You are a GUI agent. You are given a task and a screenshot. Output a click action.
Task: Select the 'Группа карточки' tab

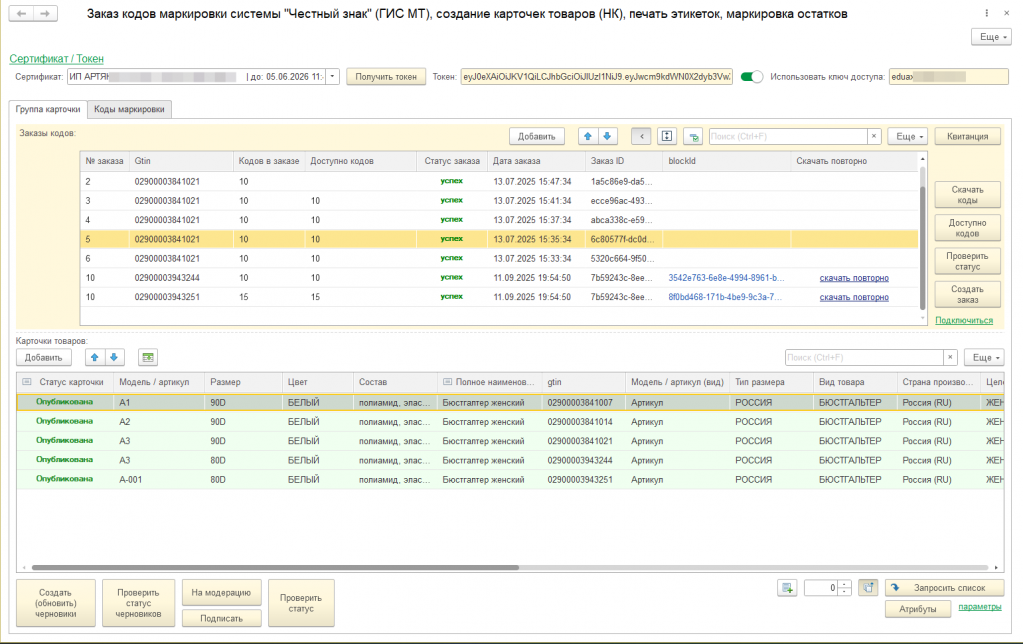[x=48, y=109]
